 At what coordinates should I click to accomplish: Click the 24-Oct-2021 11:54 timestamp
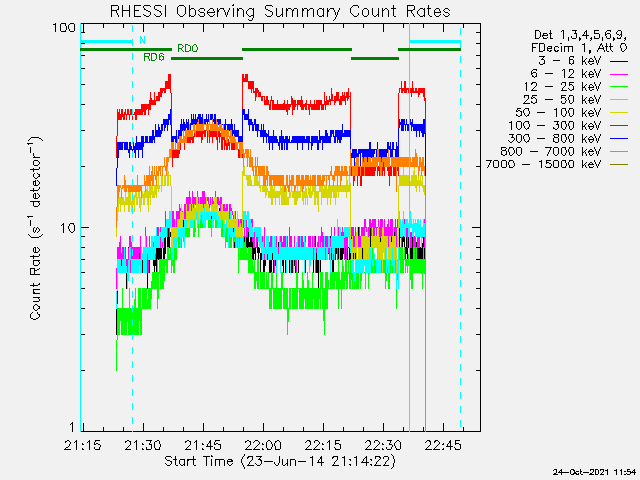tap(594, 472)
